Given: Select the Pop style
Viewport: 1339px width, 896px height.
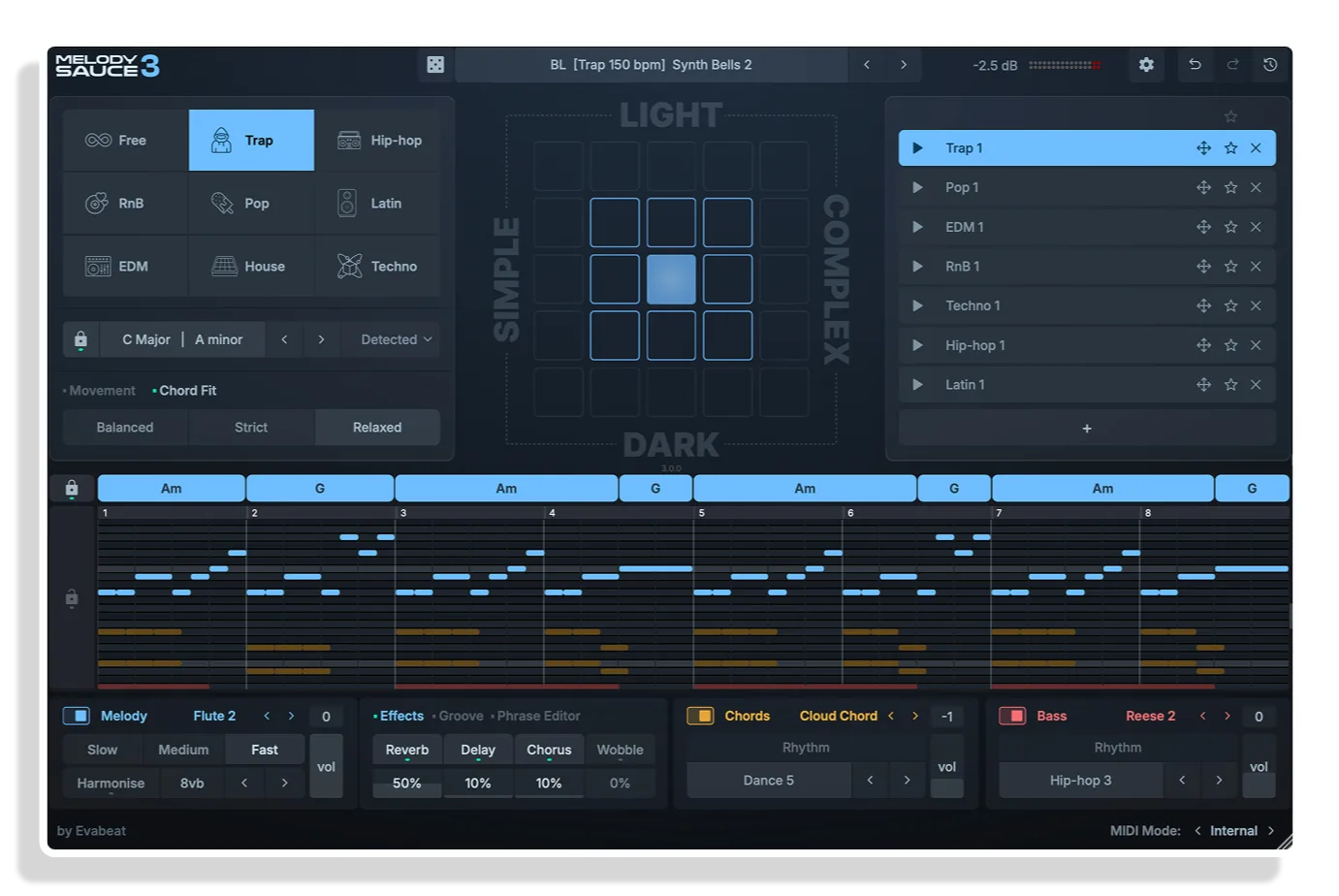Looking at the screenshot, I should 251,204.
